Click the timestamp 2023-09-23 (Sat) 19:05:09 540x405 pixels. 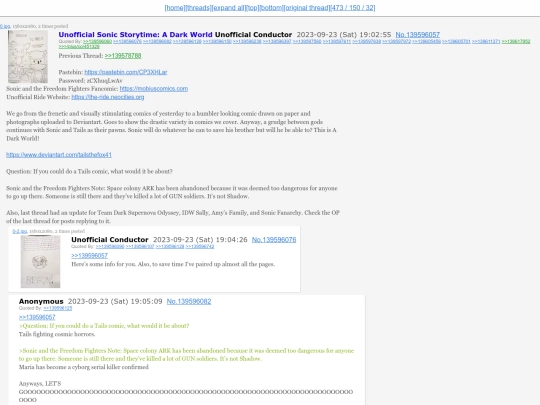click(x=115, y=301)
